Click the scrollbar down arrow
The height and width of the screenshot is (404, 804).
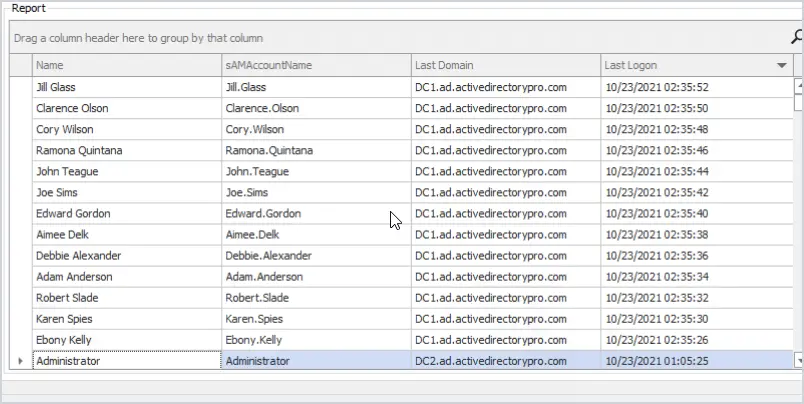(x=799, y=361)
